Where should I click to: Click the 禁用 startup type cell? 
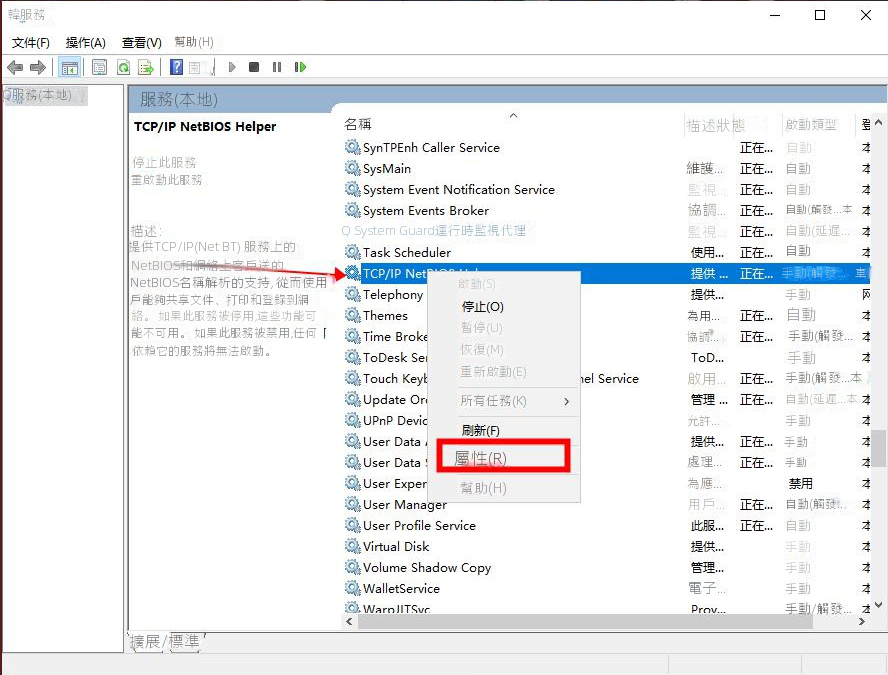pyautogui.click(x=800, y=483)
